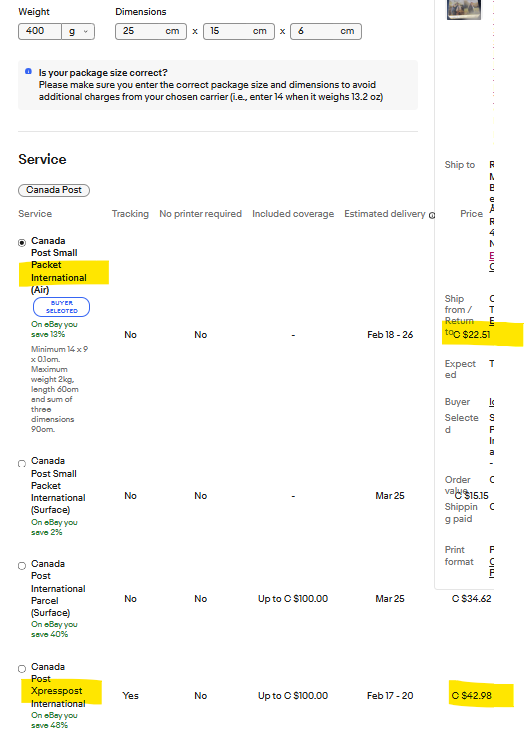The height and width of the screenshot is (753, 524).
Task: Click the Print format label in sidebar
Action: 459,556
